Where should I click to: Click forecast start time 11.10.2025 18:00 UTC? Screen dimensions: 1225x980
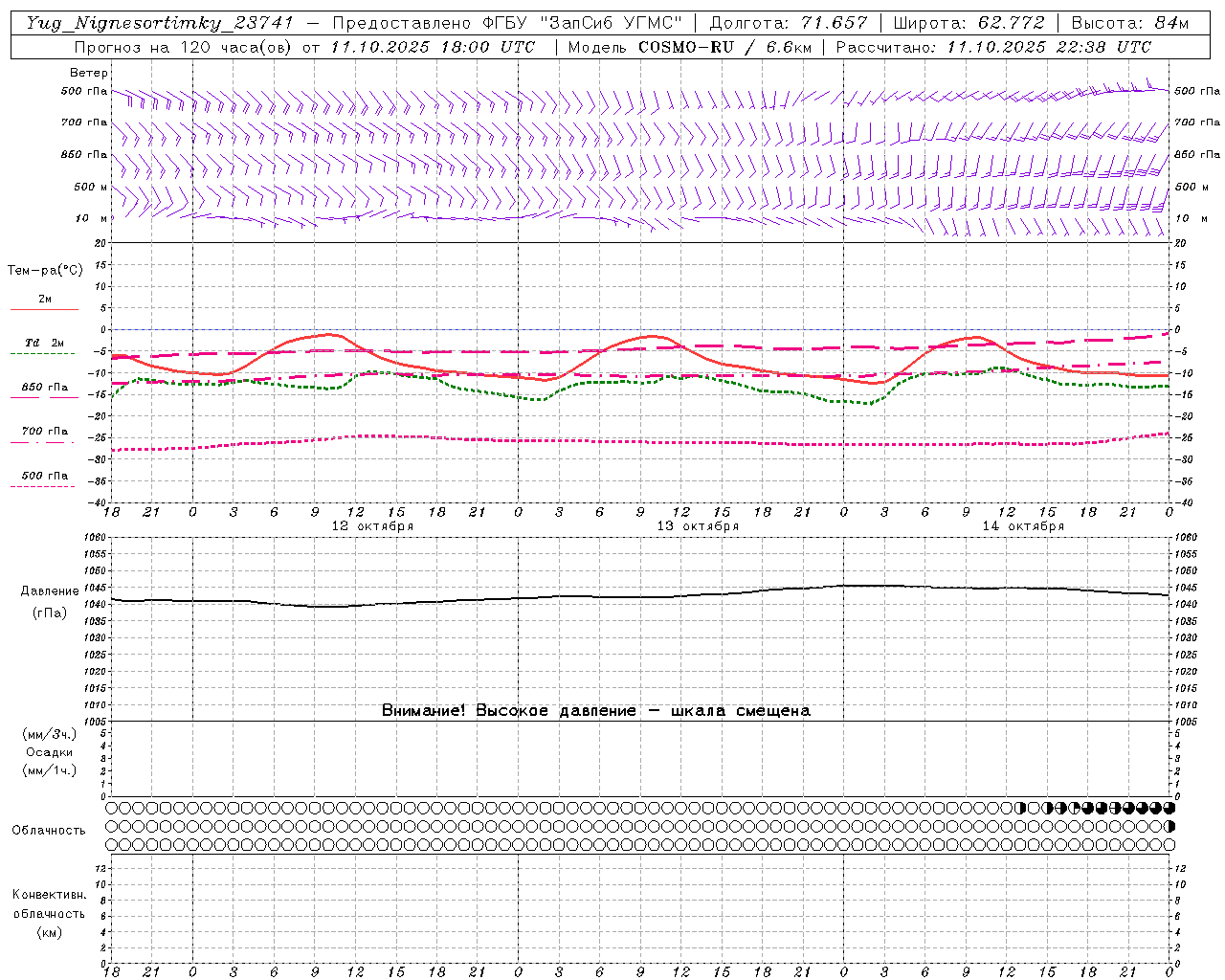coord(433,47)
